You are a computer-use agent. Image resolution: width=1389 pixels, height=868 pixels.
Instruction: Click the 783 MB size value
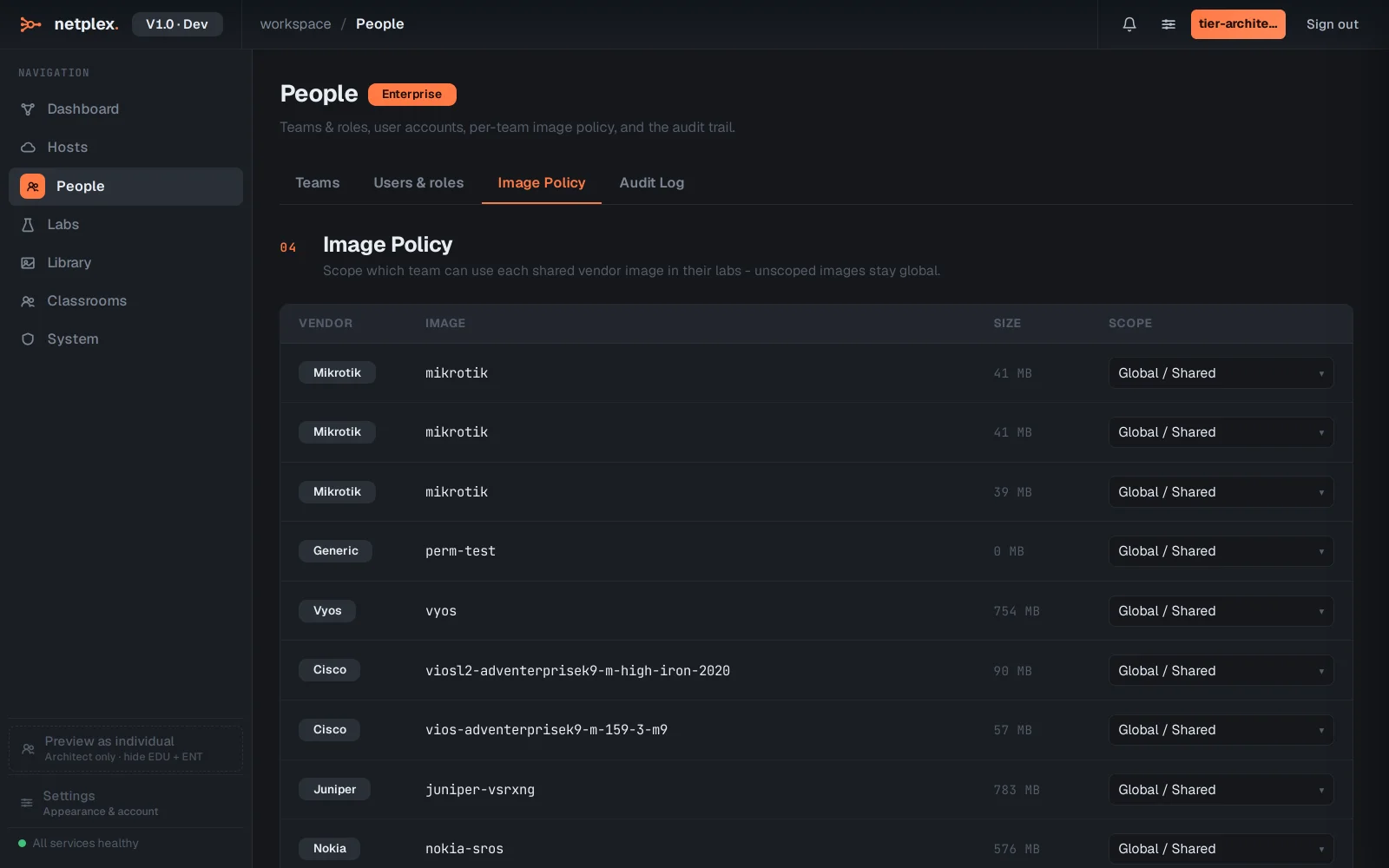(1017, 790)
